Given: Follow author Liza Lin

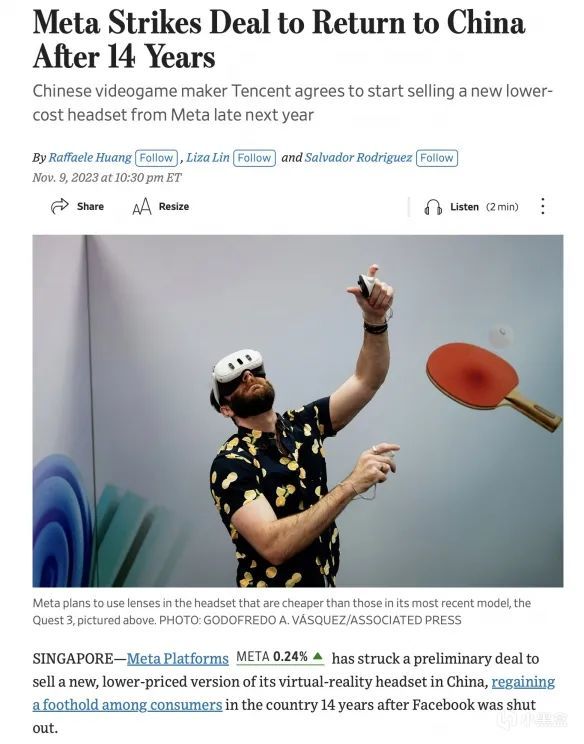Looking at the screenshot, I should [x=254, y=158].
